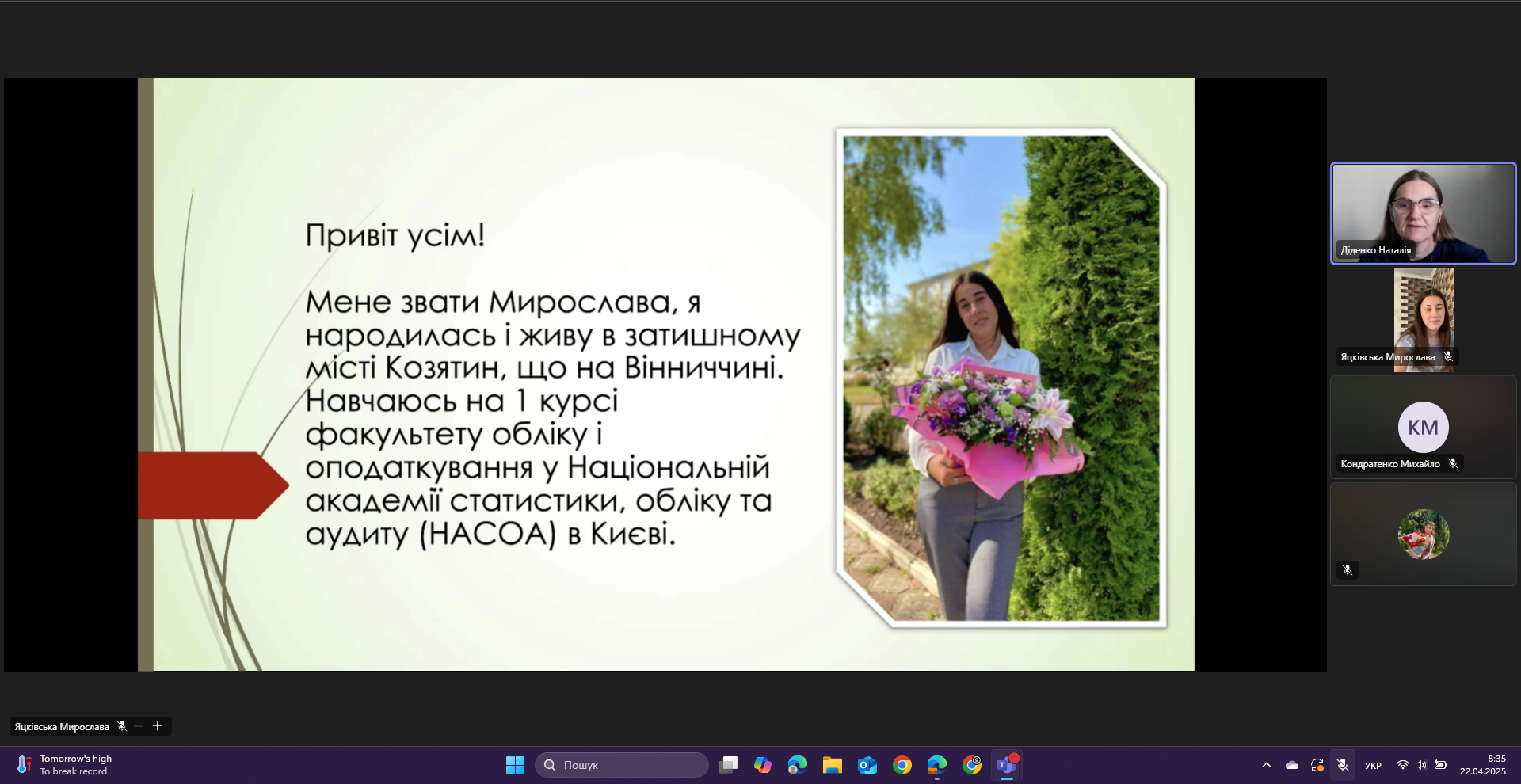
Task: Open Microsoft Teams from the taskbar
Action: click(x=1006, y=765)
